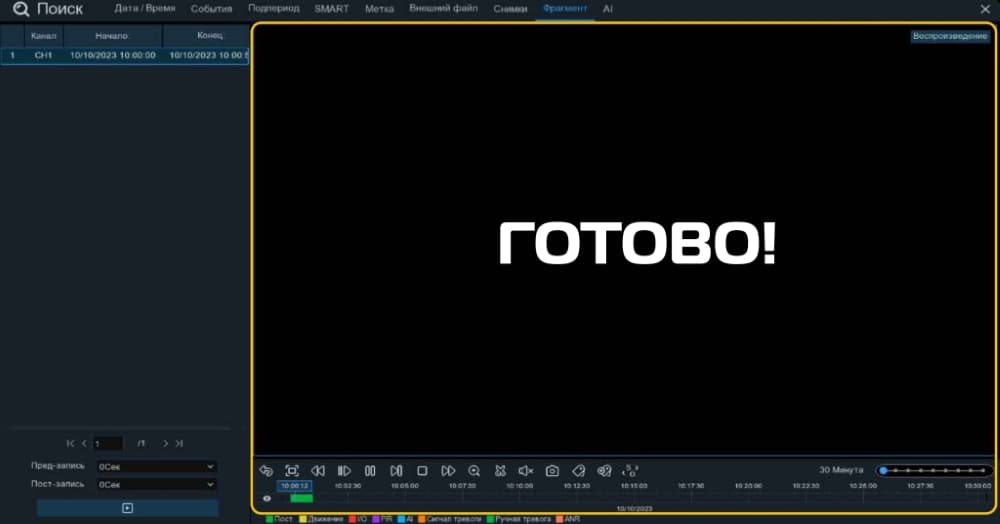1000x524 pixels.
Task: Switch to the Метка tab
Action: [x=379, y=9]
